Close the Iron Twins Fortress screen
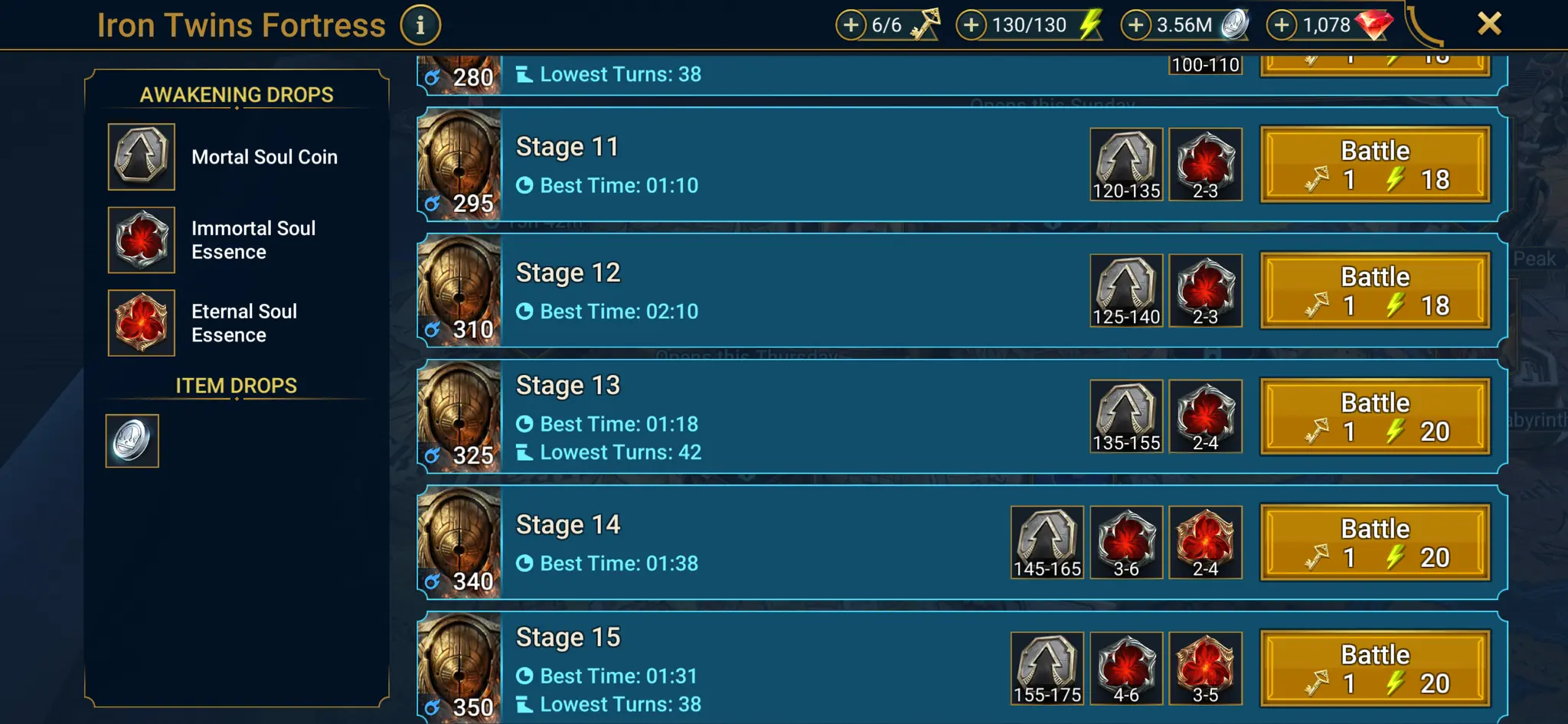This screenshot has height=724, width=1568. pyautogui.click(x=1489, y=24)
